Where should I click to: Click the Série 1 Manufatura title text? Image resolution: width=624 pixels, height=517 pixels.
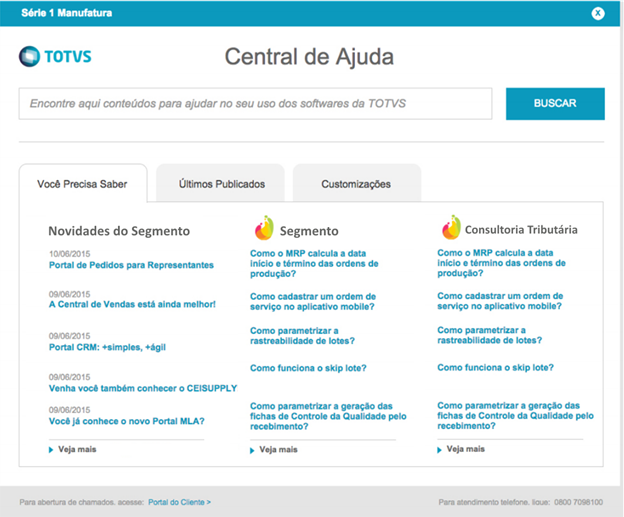[x=67, y=13]
